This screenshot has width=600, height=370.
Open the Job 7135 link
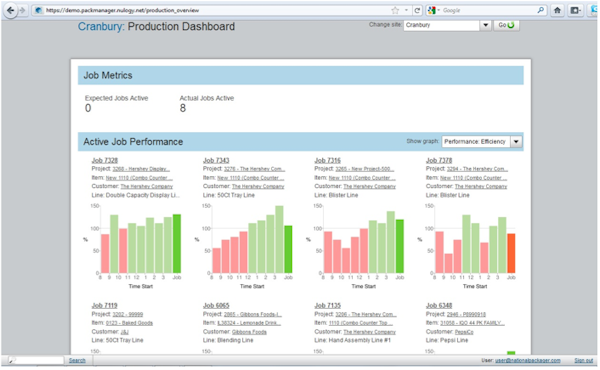327,305
